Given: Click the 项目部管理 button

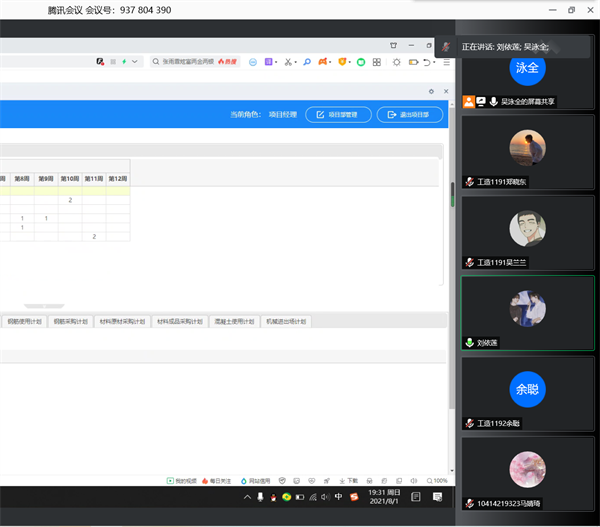Looking at the screenshot, I should [338, 115].
